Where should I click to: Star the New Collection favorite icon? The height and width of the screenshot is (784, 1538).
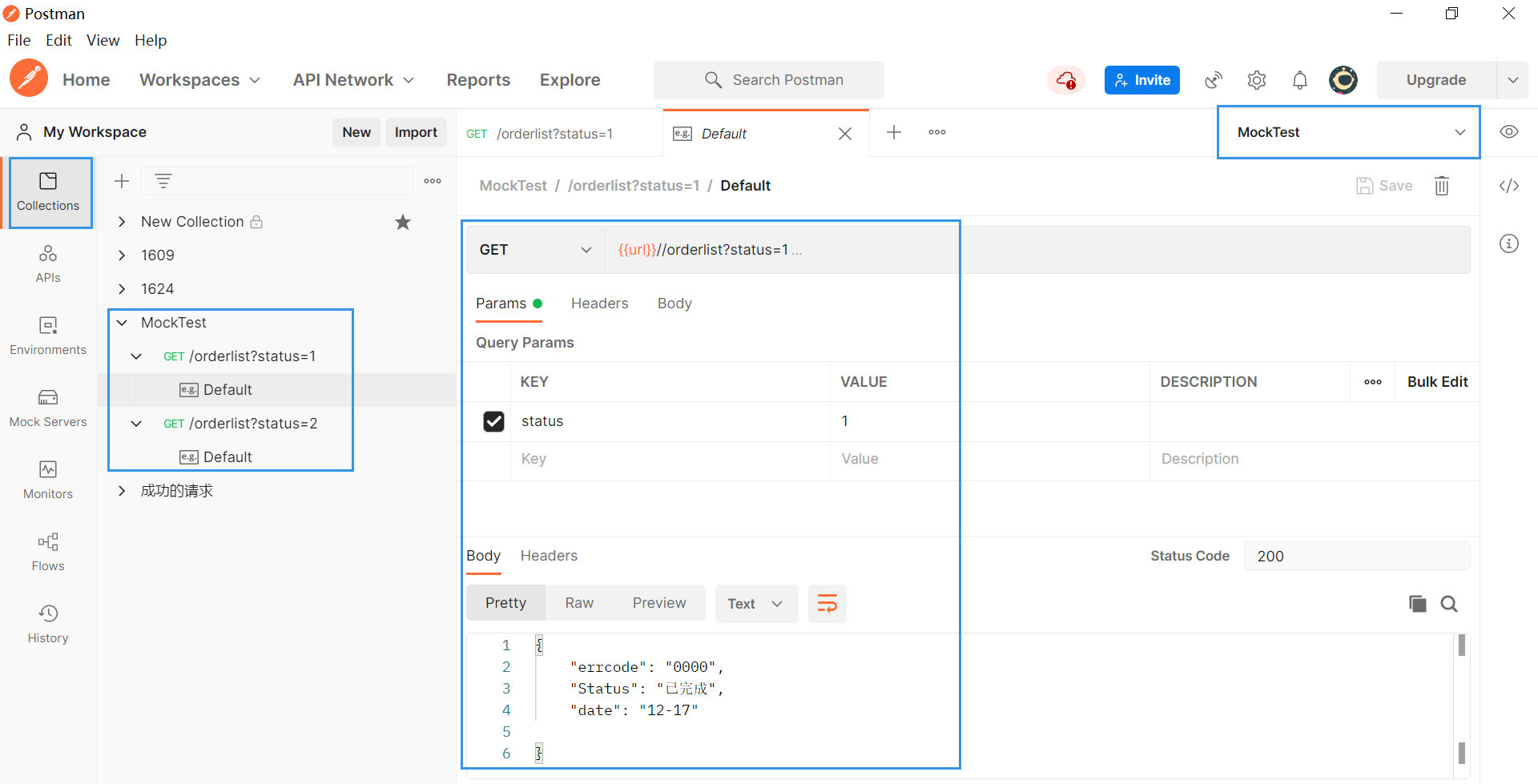click(x=403, y=222)
